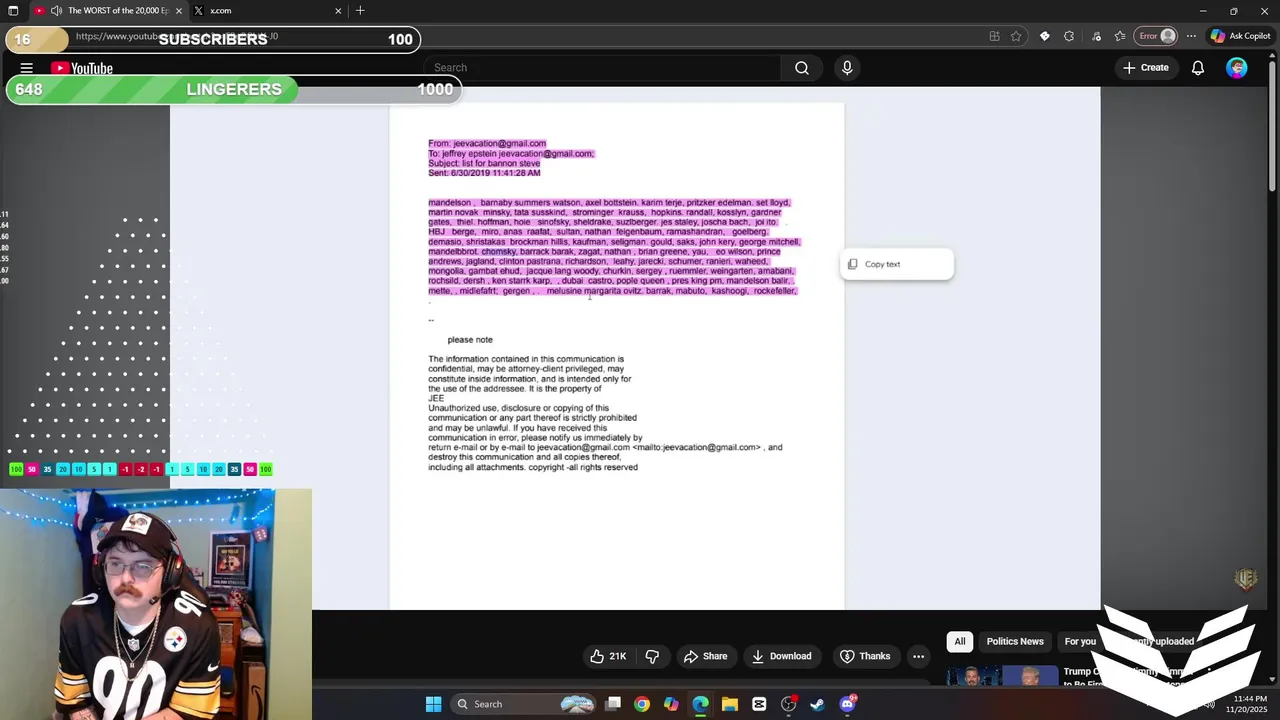The height and width of the screenshot is (720, 1280).
Task: Select the For you chip
Action: [1080, 641]
